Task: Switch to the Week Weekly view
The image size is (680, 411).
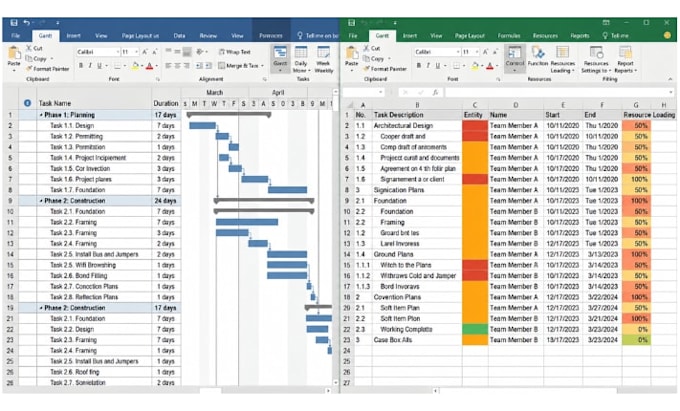Action: (x=324, y=59)
